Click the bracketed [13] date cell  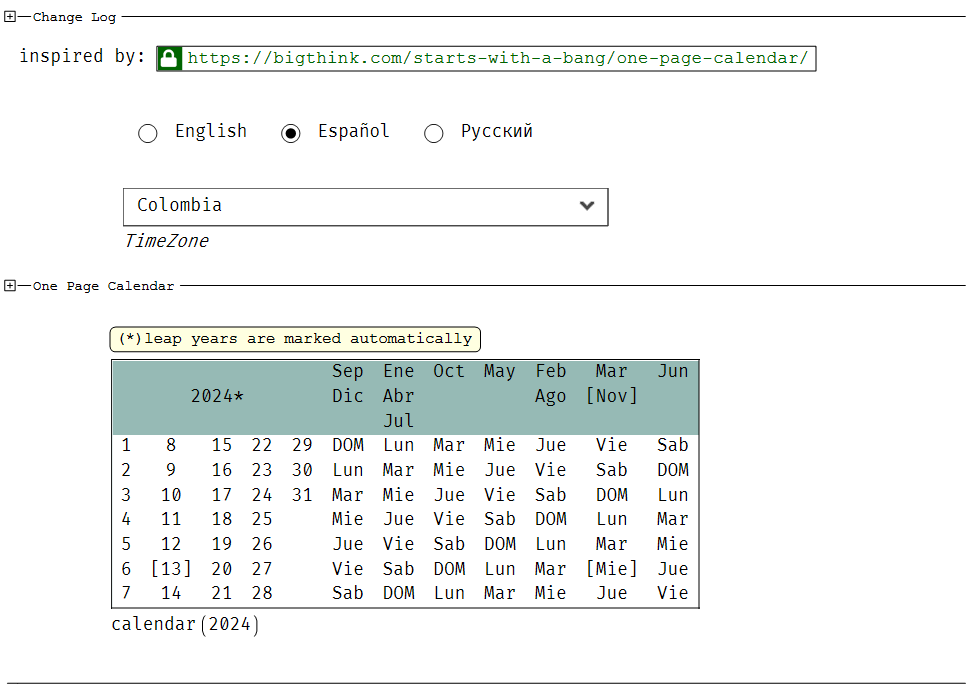coord(171,568)
